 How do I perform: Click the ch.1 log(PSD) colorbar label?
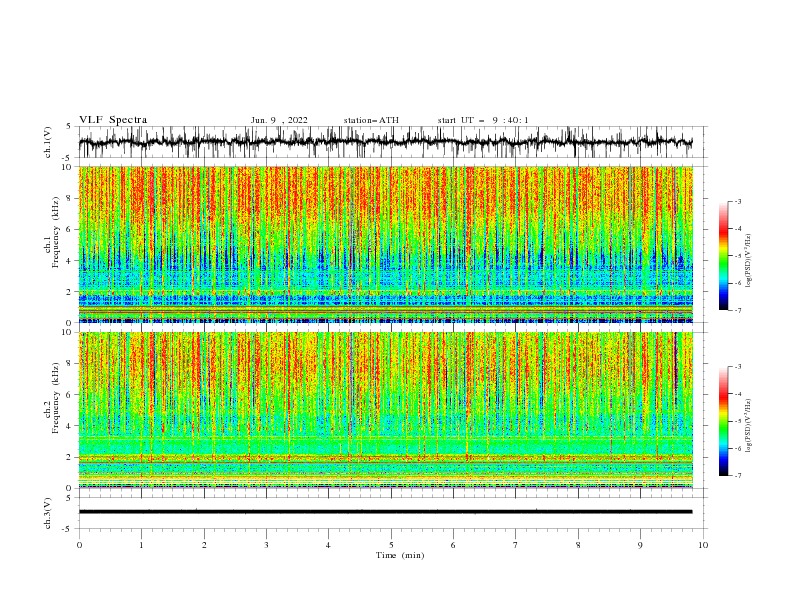748,261
